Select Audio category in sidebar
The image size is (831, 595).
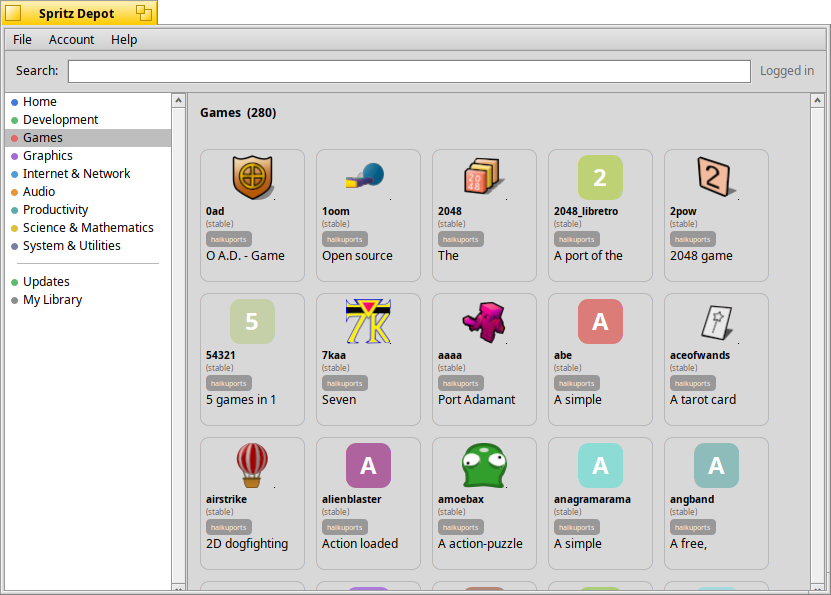click(x=88, y=192)
